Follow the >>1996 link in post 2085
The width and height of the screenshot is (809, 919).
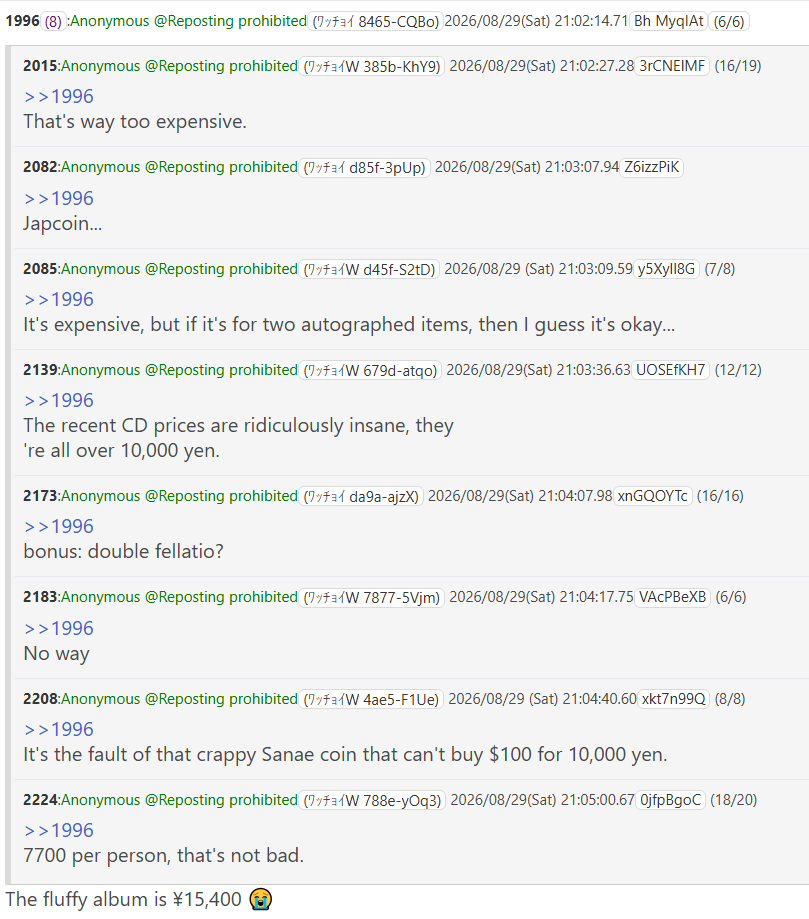point(59,299)
